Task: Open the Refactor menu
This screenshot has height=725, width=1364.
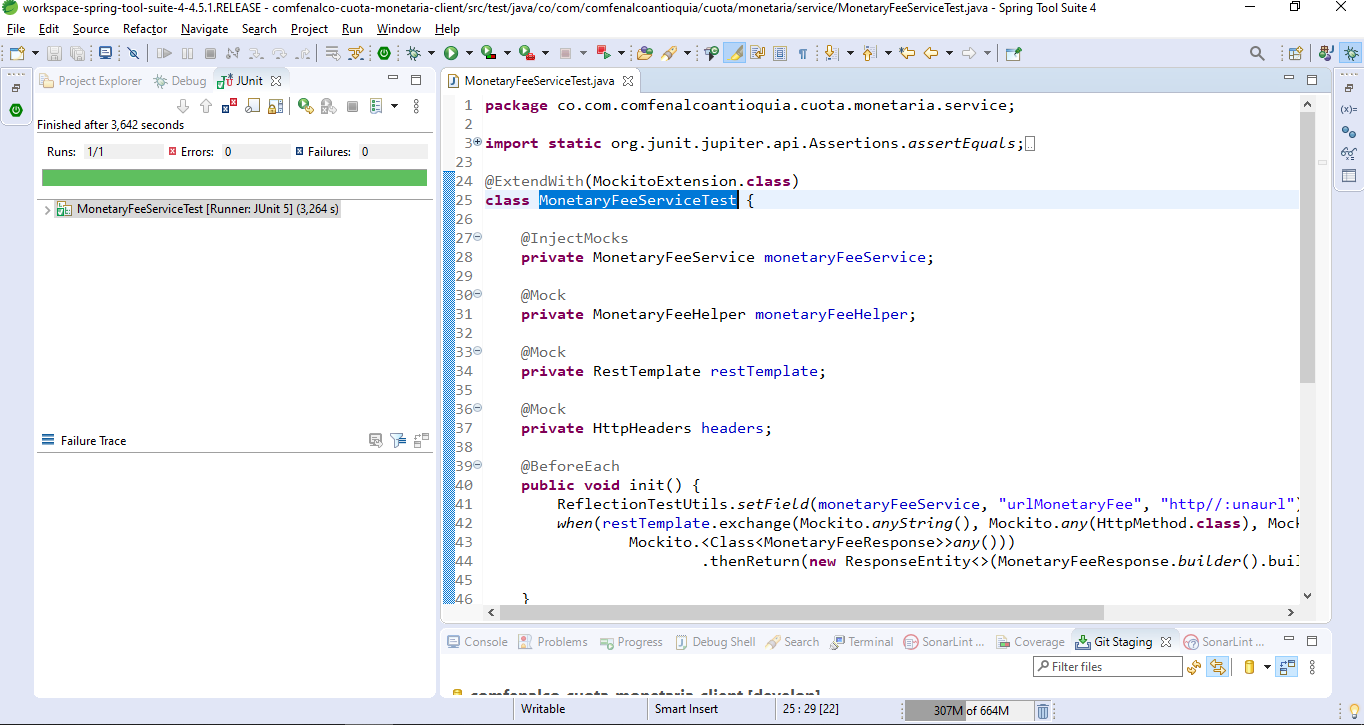Action: (x=145, y=29)
